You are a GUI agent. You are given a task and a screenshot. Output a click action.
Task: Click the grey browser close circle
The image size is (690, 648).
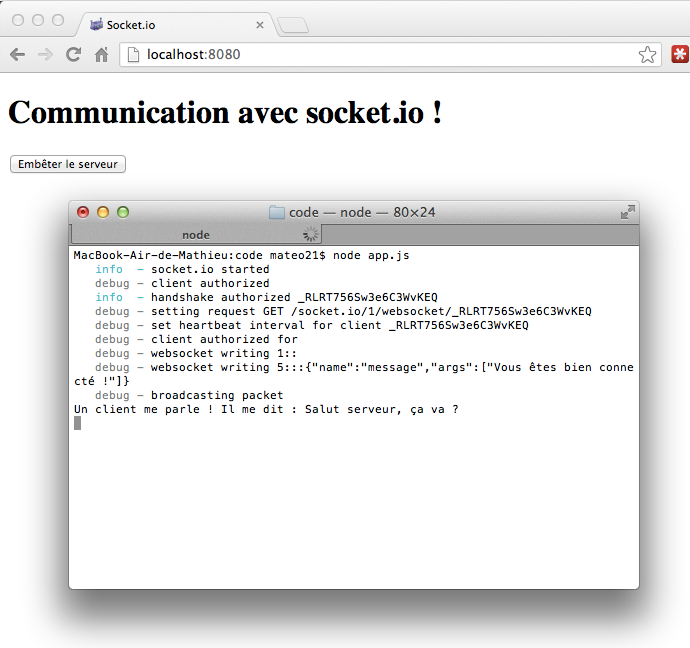[x=18, y=20]
